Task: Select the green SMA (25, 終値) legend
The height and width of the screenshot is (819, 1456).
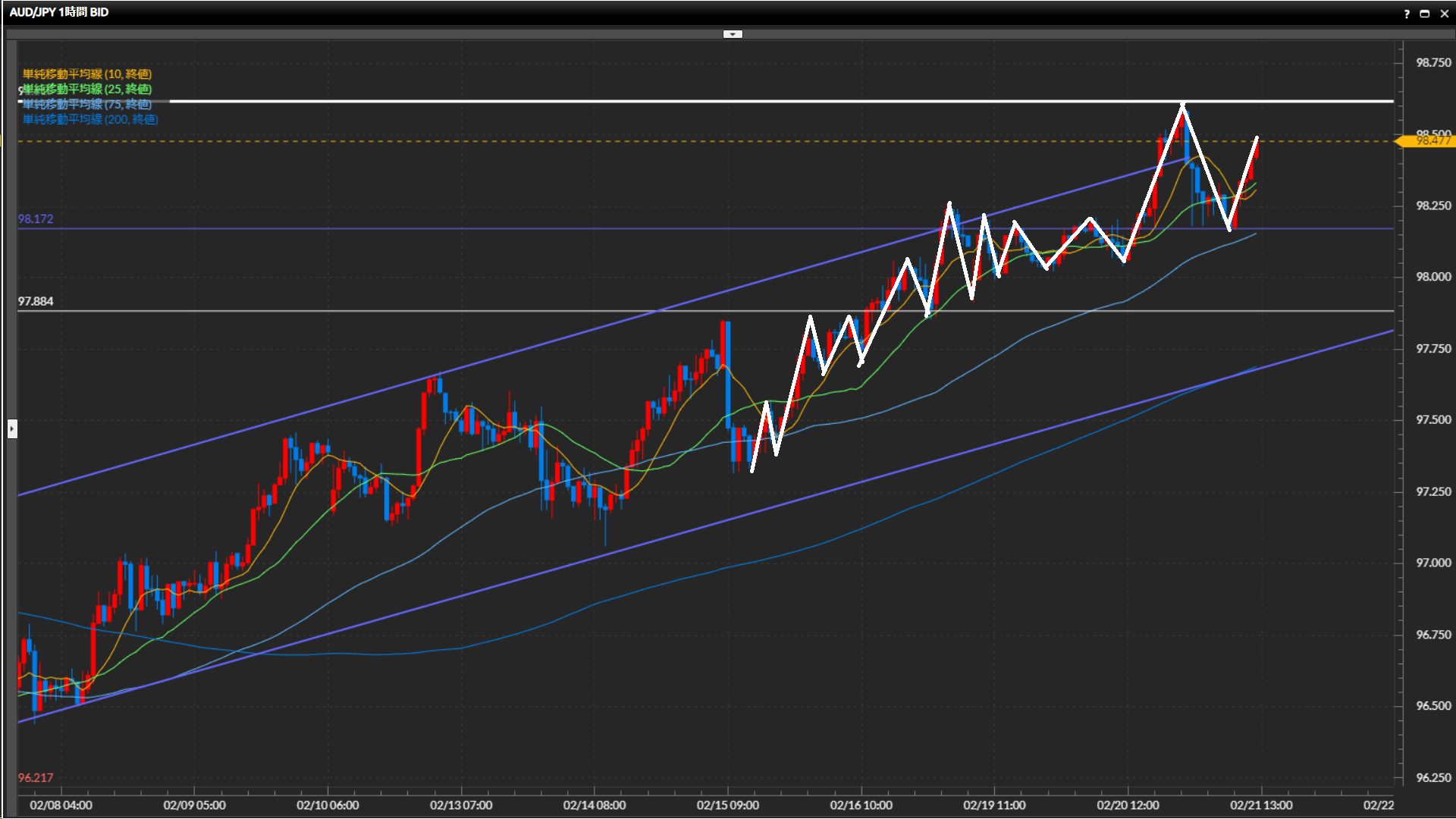Action: [x=87, y=89]
